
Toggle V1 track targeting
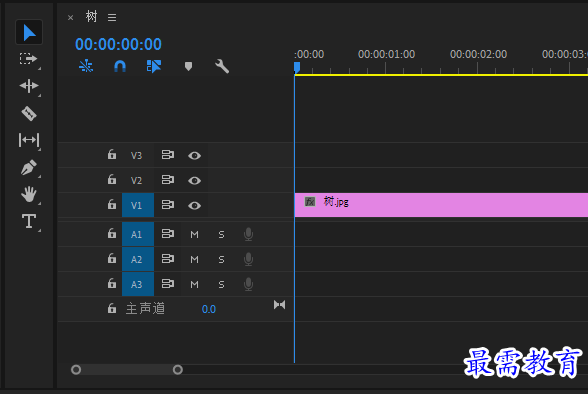(138, 205)
